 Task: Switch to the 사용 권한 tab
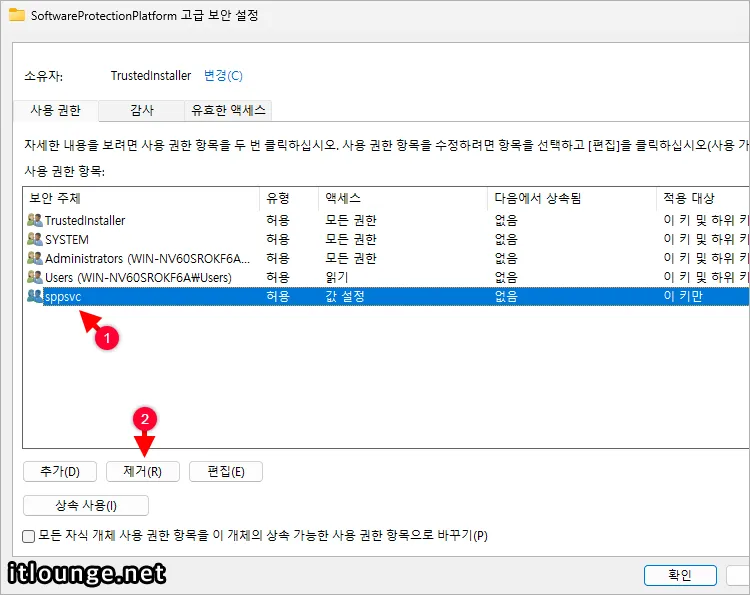click(x=55, y=110)
